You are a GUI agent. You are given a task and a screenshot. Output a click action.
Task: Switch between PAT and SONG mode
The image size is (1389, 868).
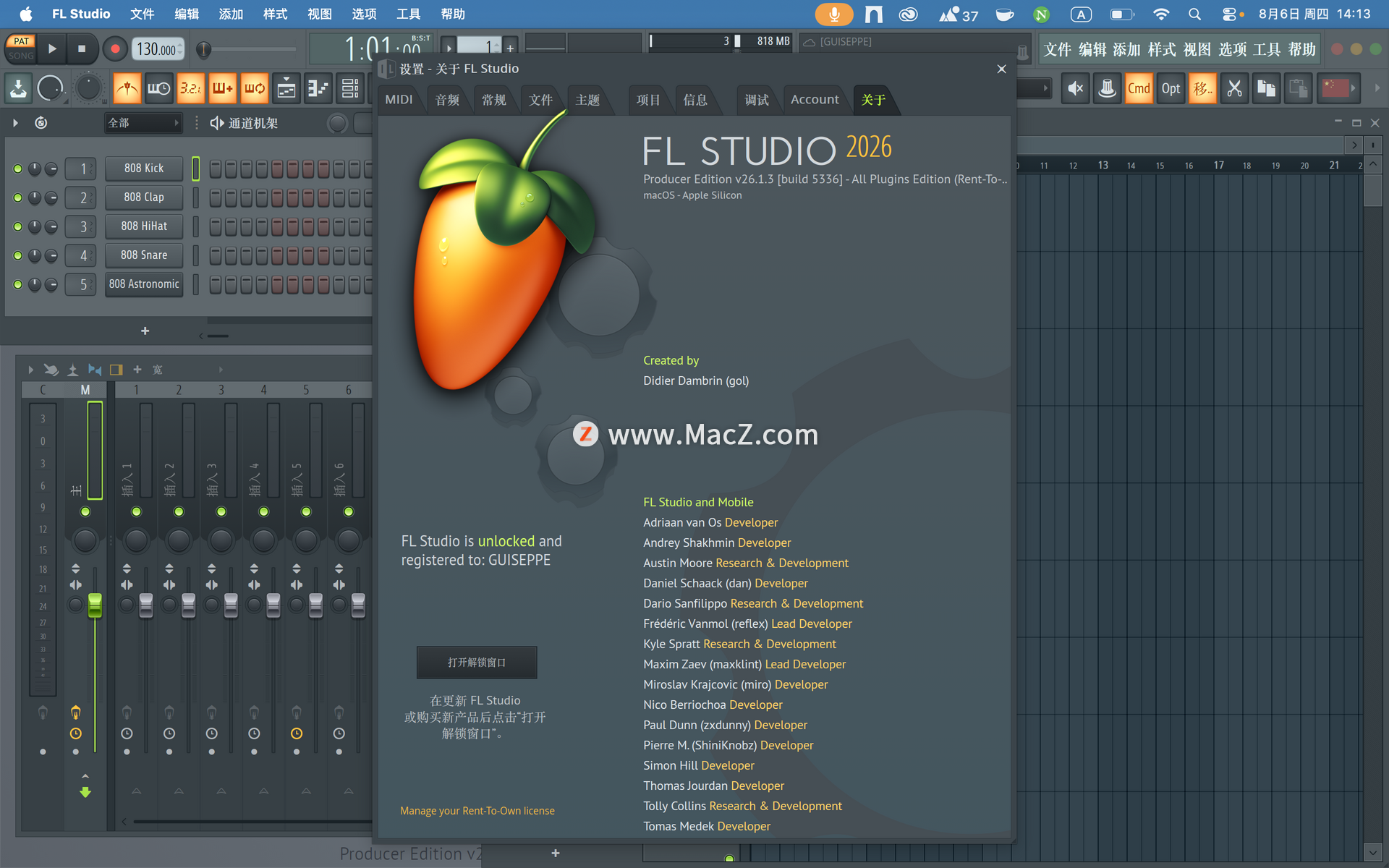point(21,48)
